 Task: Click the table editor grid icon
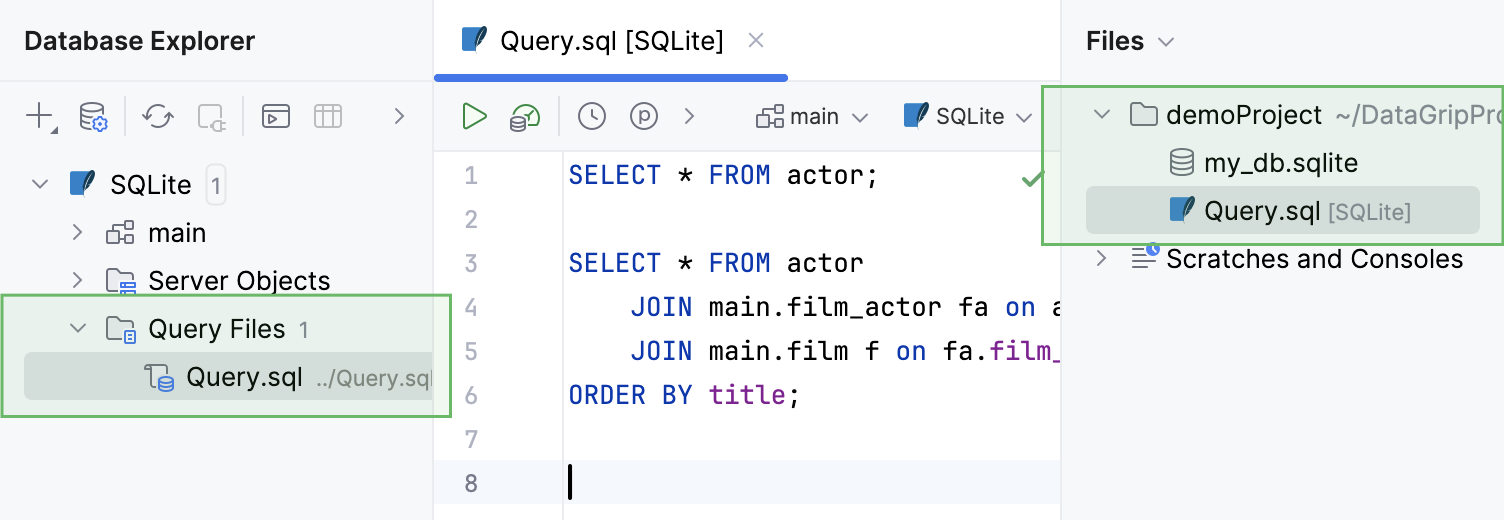328,116
